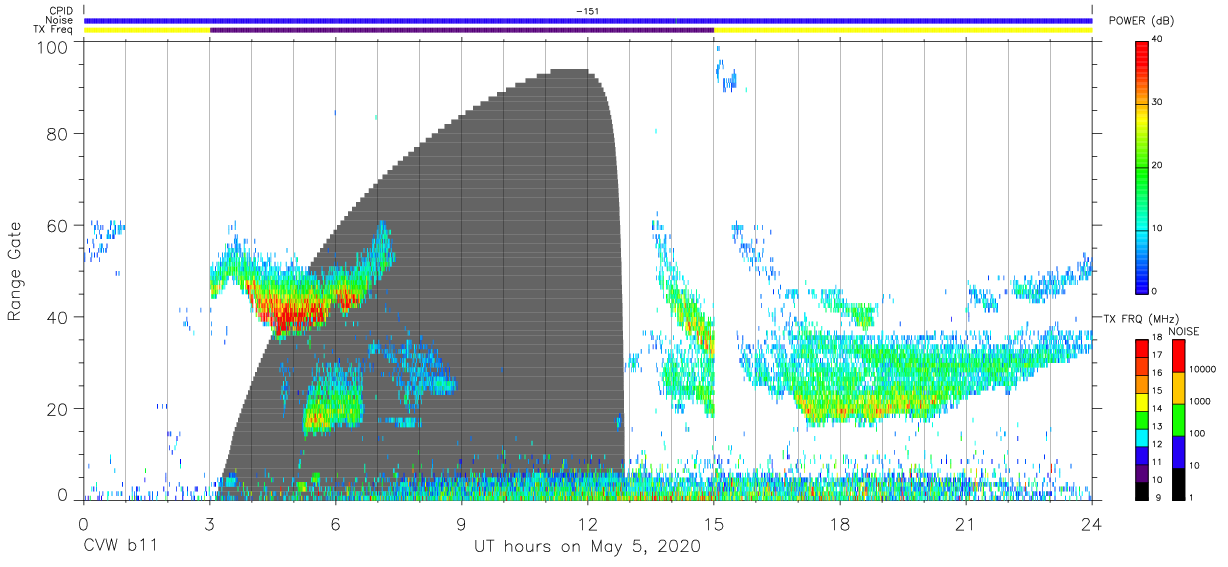Image resolution: width=1228 pixels, height=567 pixels.
Task: Click the 15 UT hour tick label
Action: 714,524
